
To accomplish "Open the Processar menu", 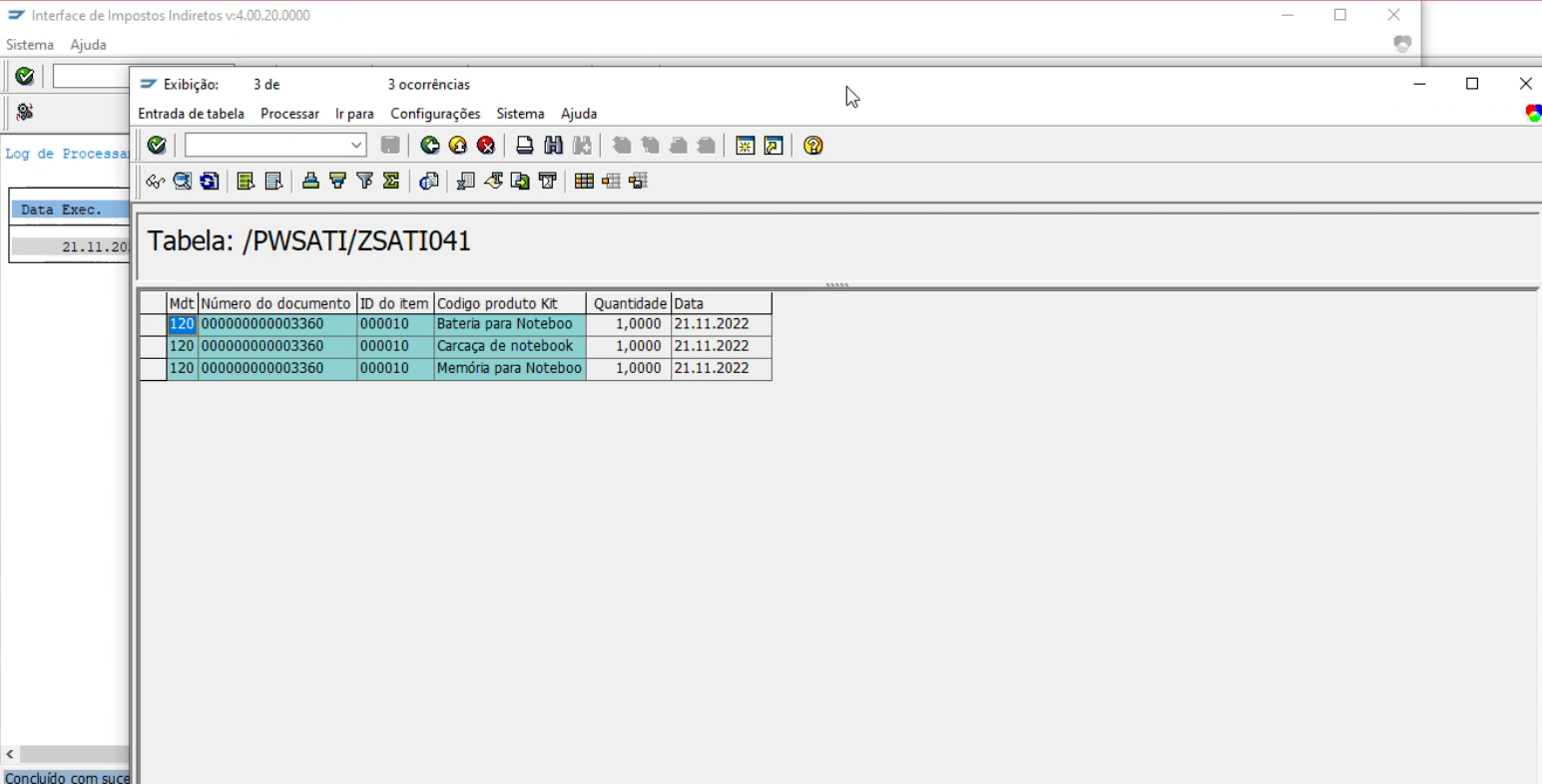I will click(289, 114).
